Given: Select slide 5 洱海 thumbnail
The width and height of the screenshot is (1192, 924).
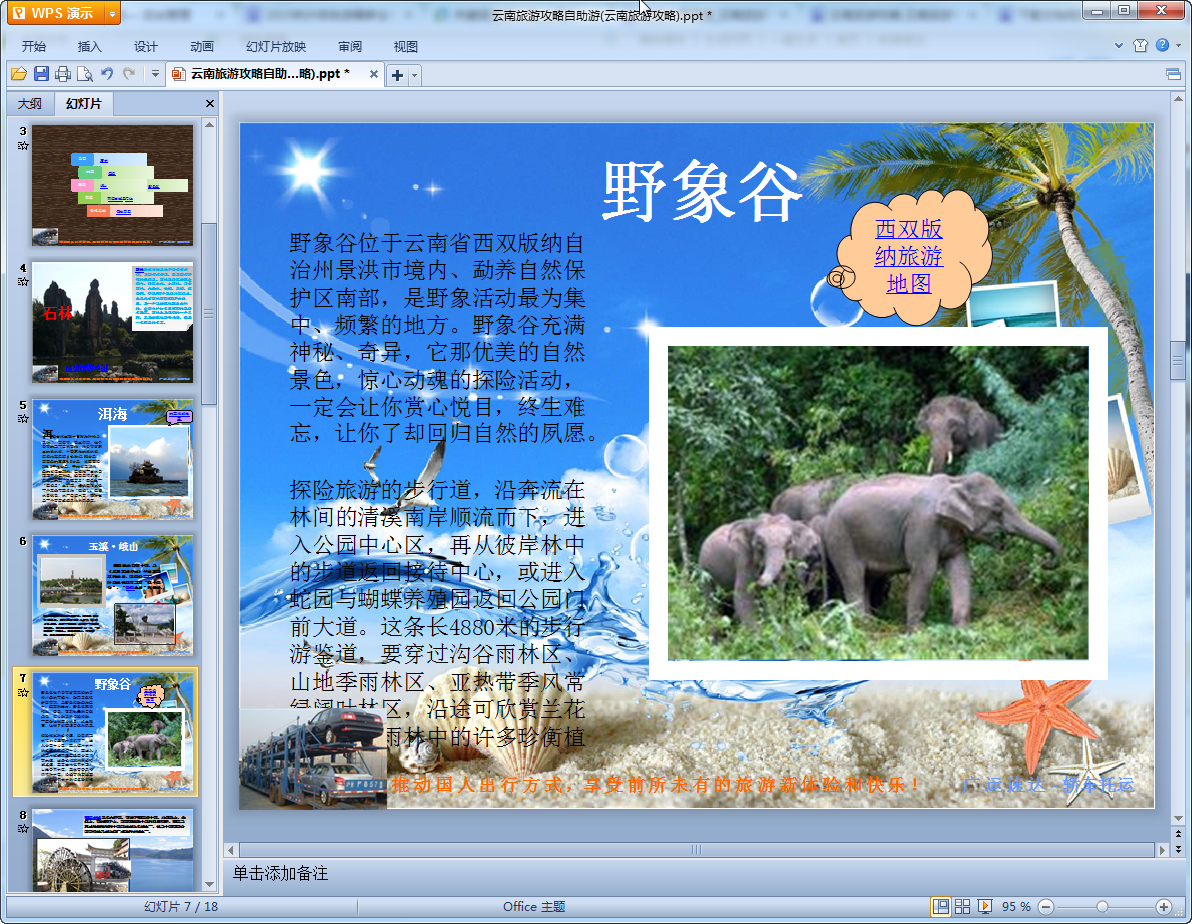Looking at the screenshot, I should click(113, 459).
